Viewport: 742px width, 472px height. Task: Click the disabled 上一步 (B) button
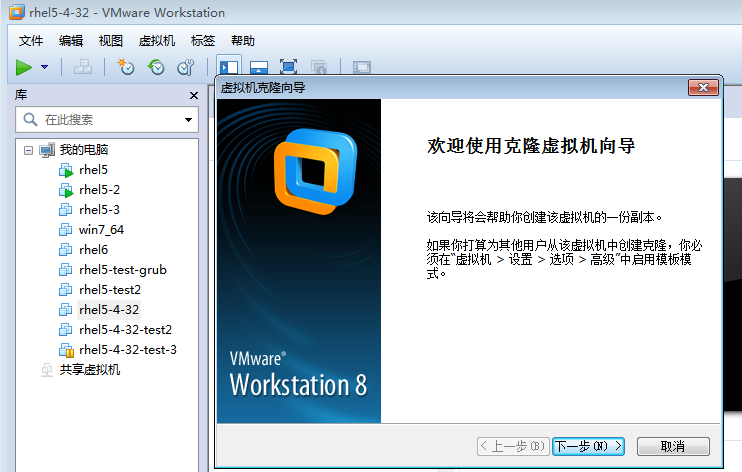click(x=513, y=446)
